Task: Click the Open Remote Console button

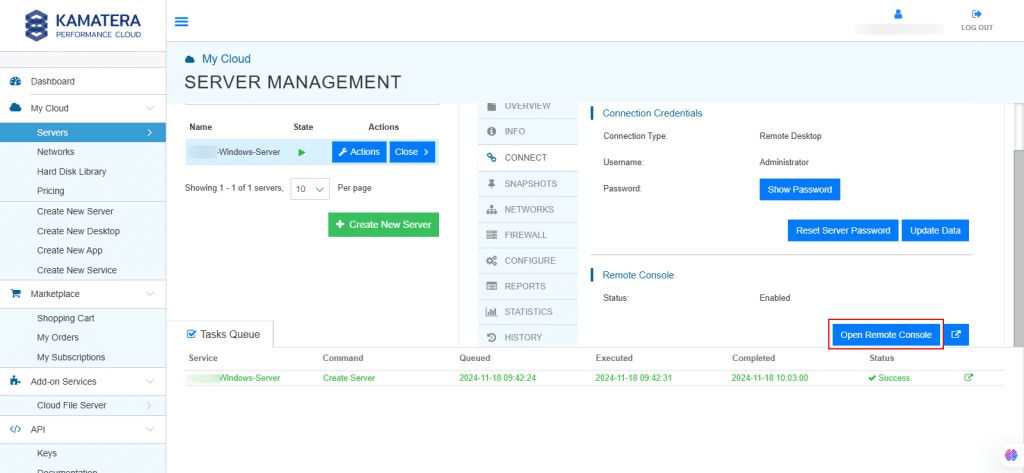Action: 886,335
